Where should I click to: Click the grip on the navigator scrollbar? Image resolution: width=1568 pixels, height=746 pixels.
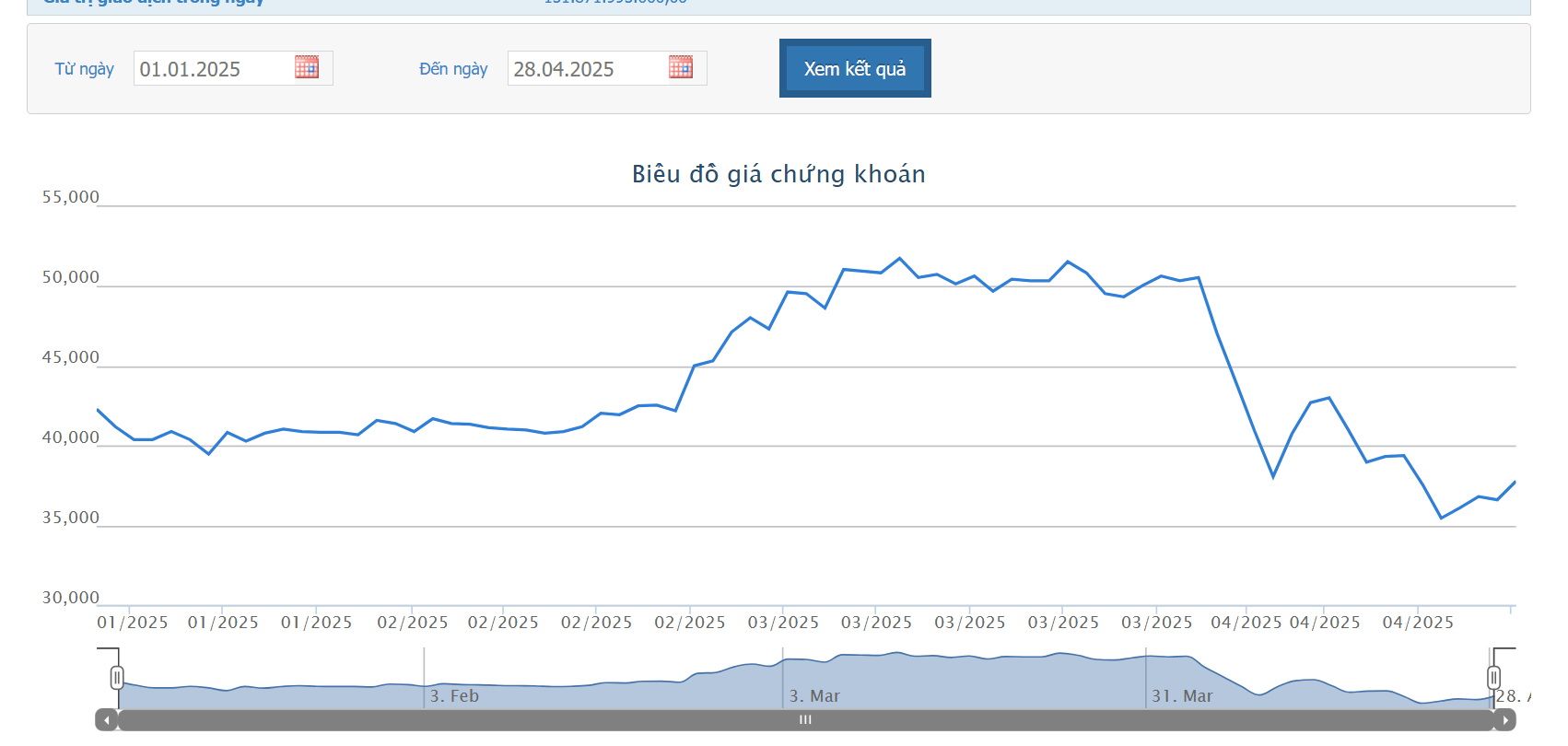coord(805,720)
